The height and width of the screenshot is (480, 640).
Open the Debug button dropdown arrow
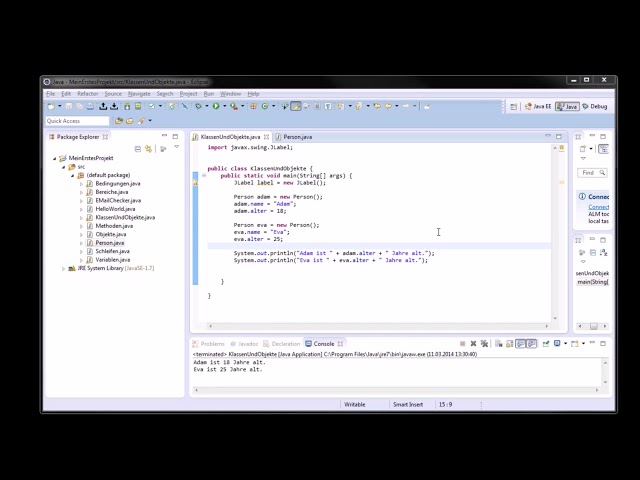(207, 106)
